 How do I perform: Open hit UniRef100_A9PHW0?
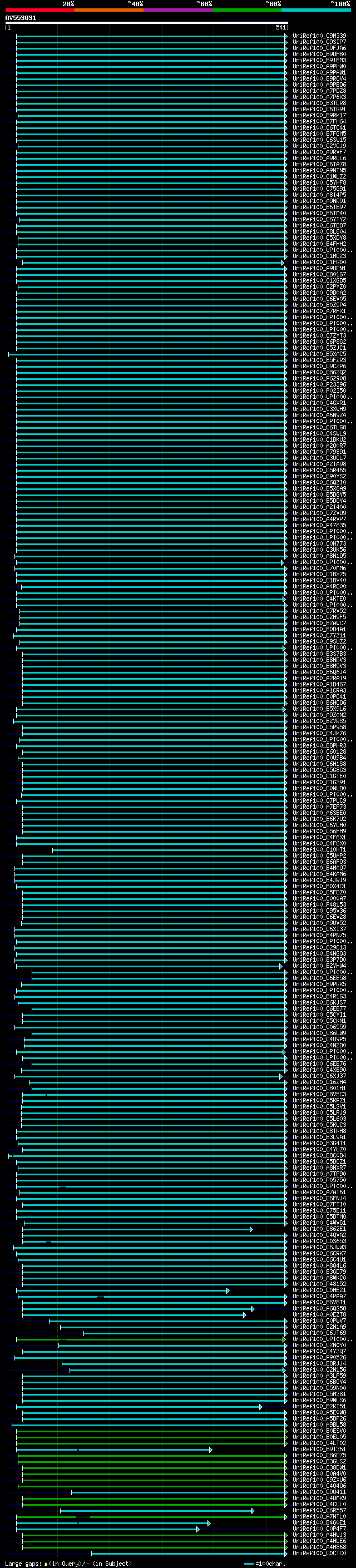[x=319, y=66]
